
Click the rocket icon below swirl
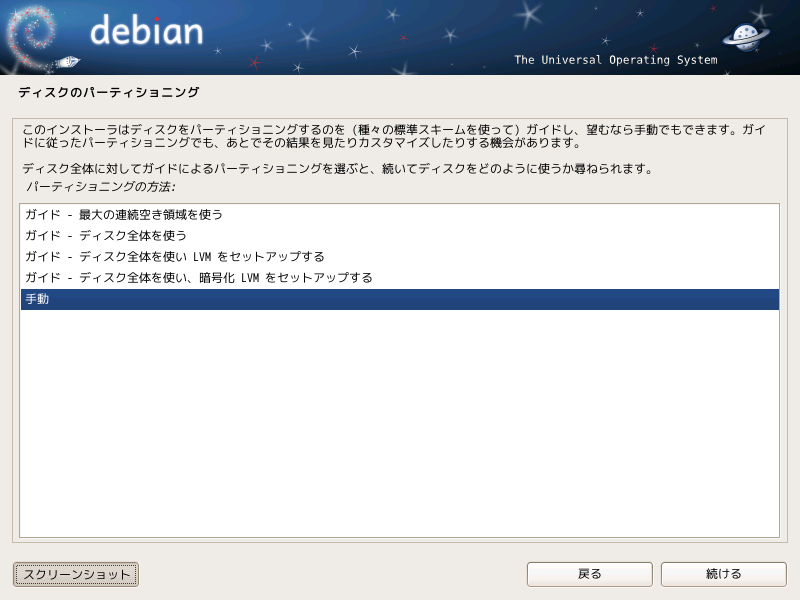(x=67, y=62)
